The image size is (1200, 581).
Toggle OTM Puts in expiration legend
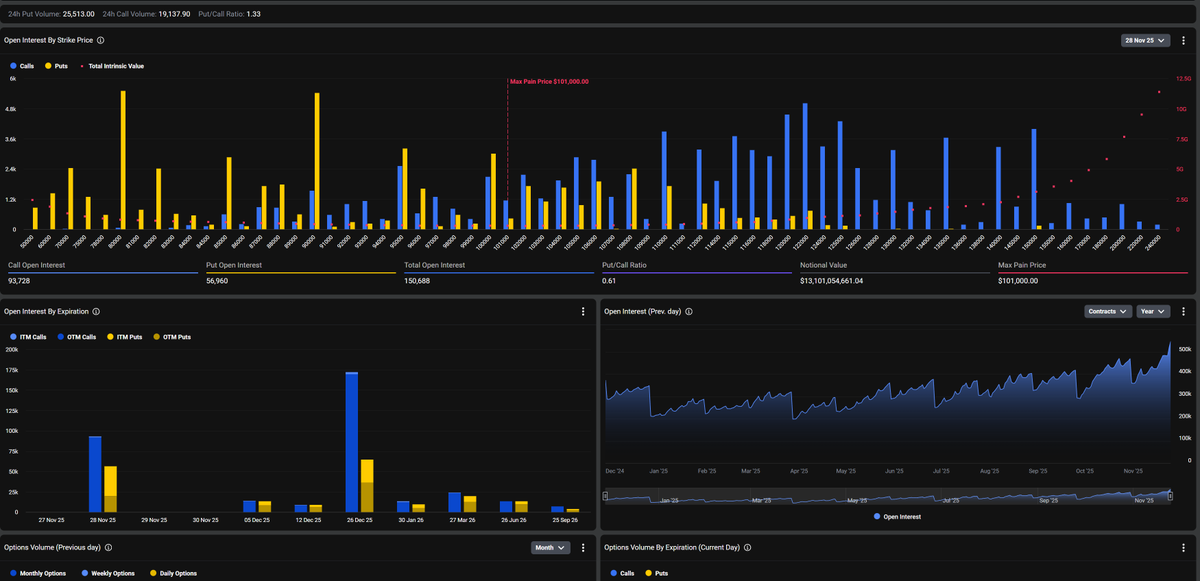coord(171,337)
